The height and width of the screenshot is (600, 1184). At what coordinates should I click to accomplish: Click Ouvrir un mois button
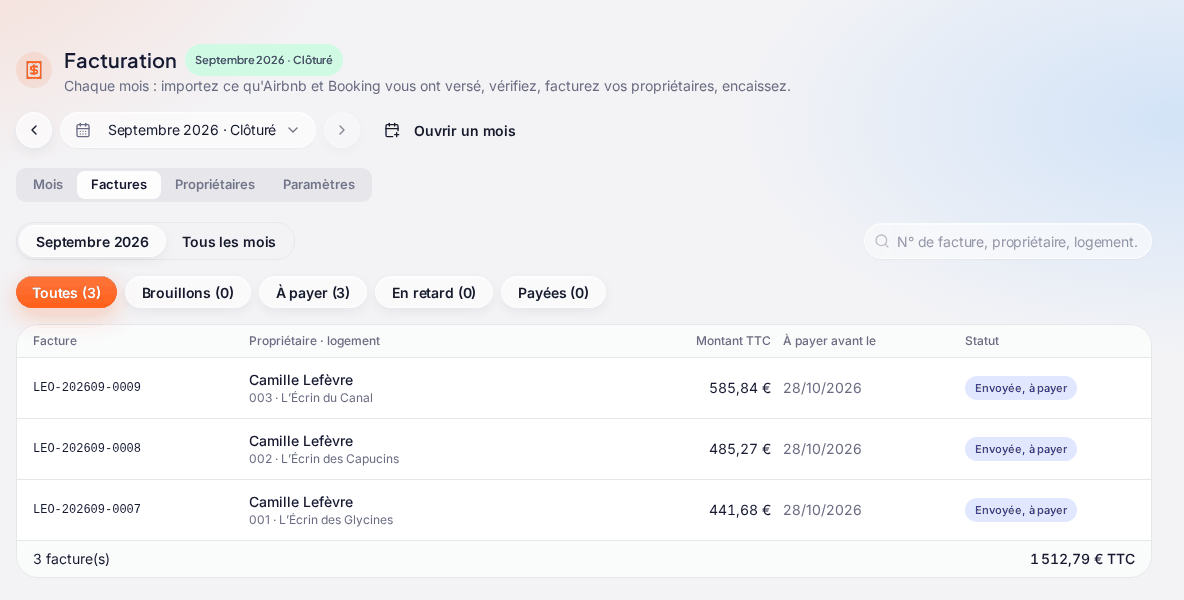pos(450,131)
